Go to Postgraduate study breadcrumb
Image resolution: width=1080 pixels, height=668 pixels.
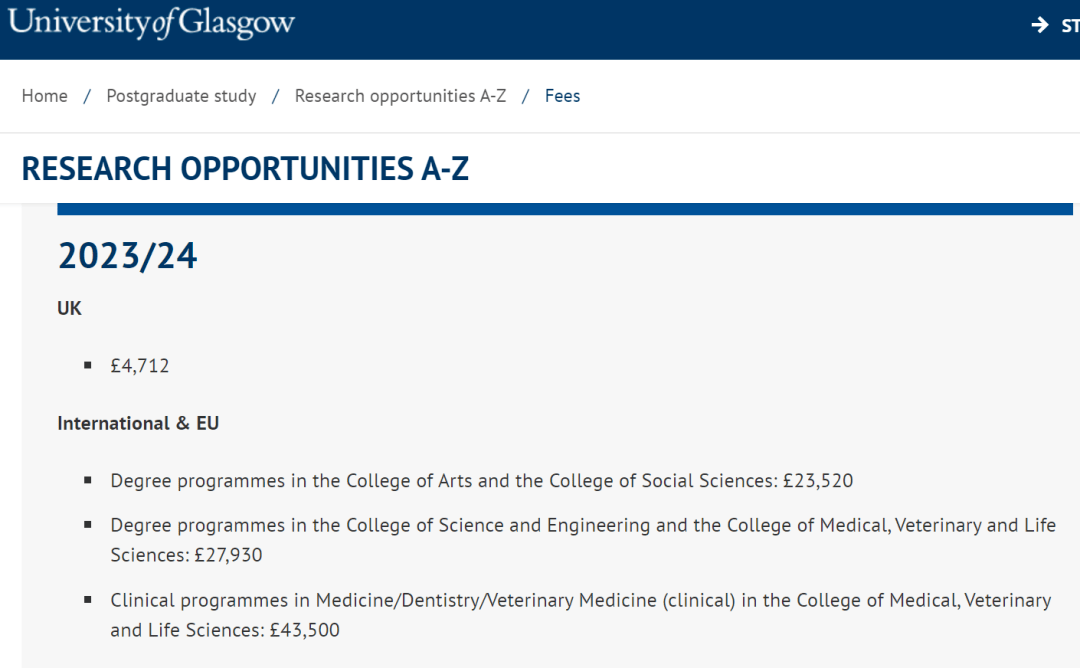coord(181,96)
